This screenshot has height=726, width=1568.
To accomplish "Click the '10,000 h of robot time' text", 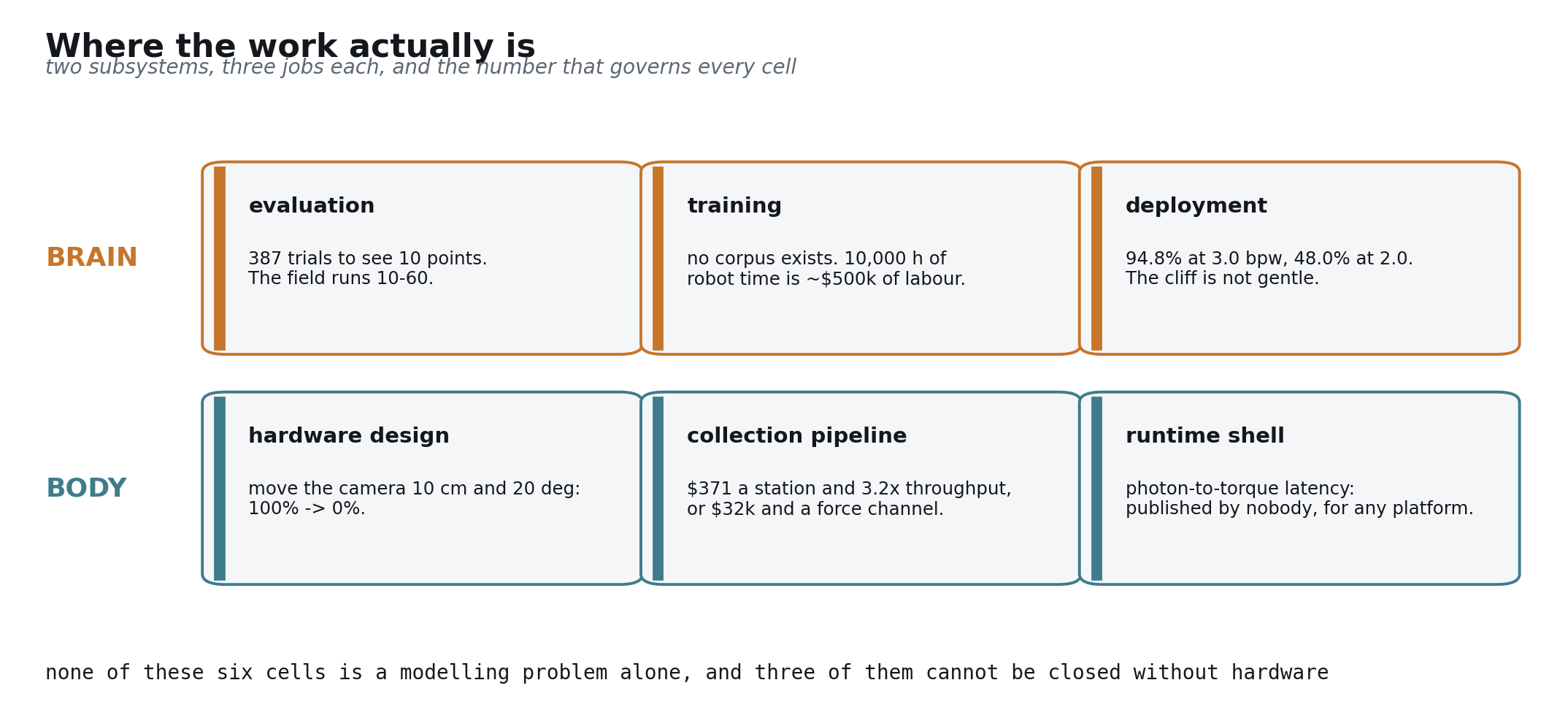I will [826, 270].
